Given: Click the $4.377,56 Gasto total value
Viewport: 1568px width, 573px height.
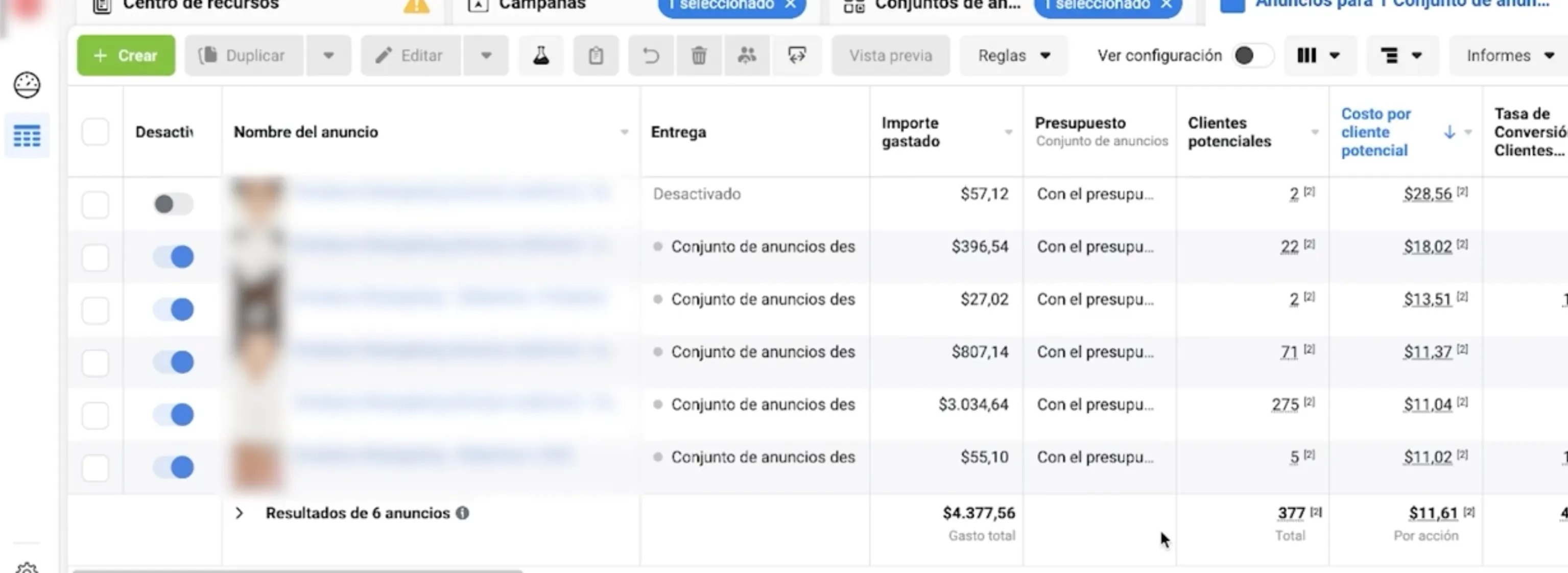Looking at the screenshot, I should click(979, 513).
